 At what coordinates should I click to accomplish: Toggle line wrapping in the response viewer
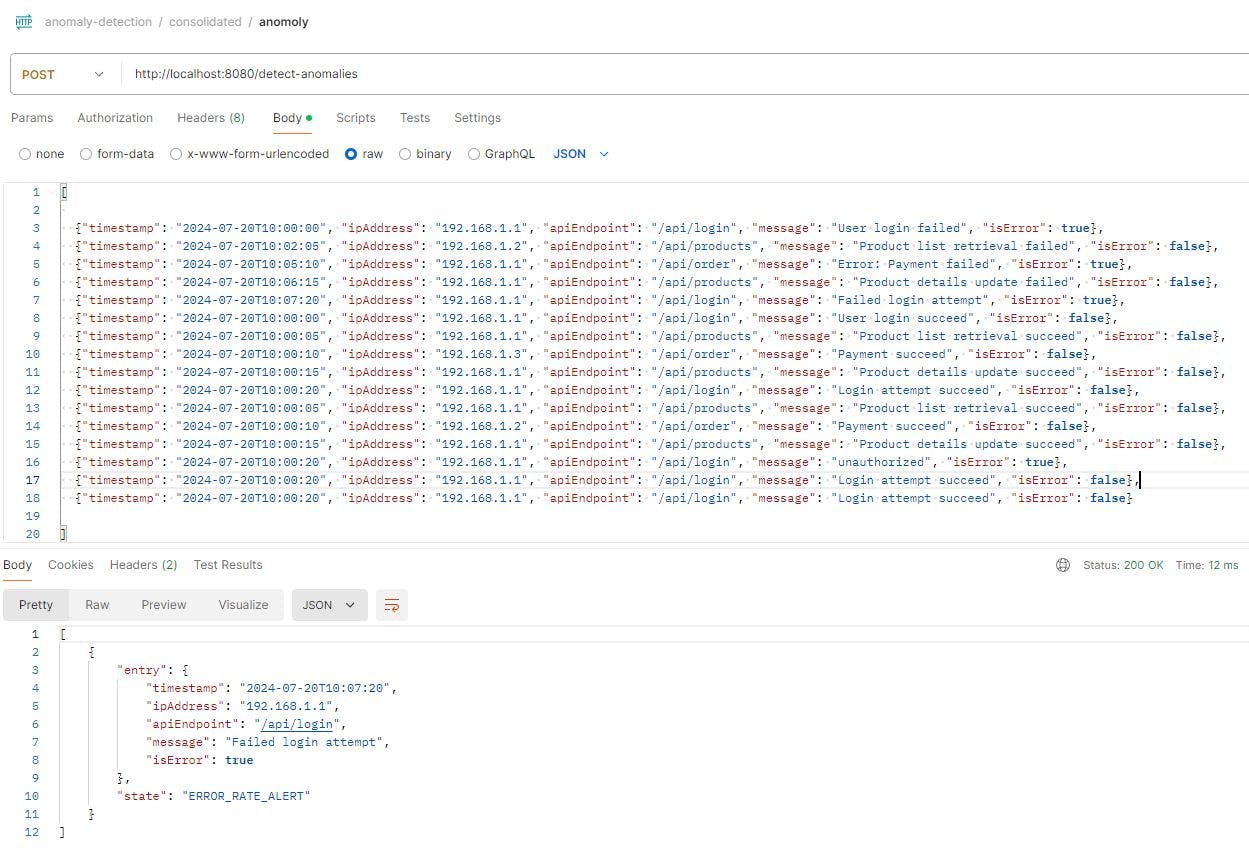pos(390,604)
